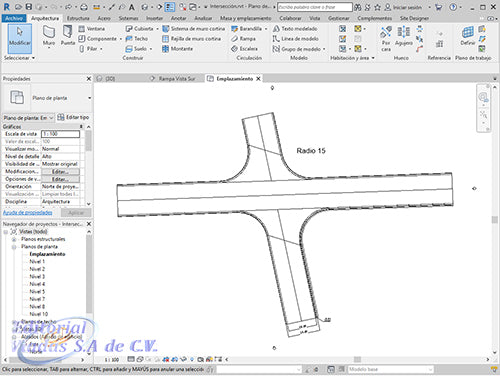Open the Plano de planta type dropdown
The height and width of the screenshot is (376, 500).
pyautogui.click(x=89, y=98)
